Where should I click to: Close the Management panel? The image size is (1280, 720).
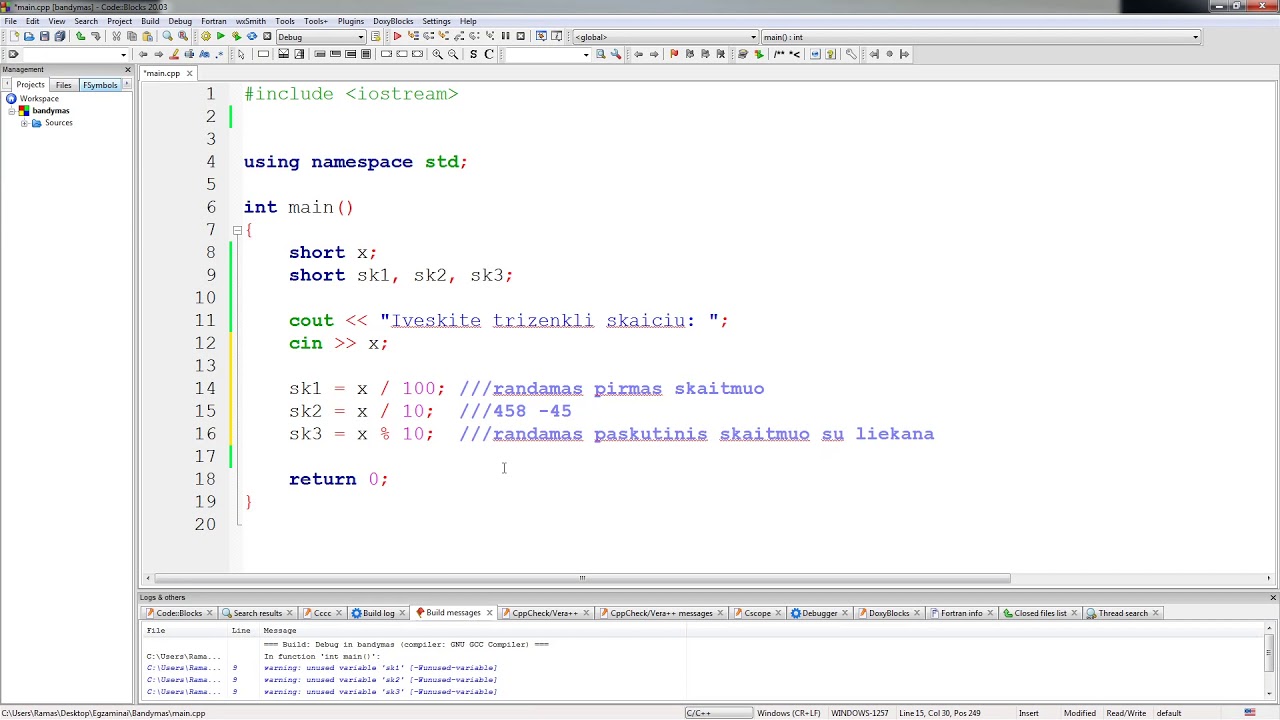point(127,69)
